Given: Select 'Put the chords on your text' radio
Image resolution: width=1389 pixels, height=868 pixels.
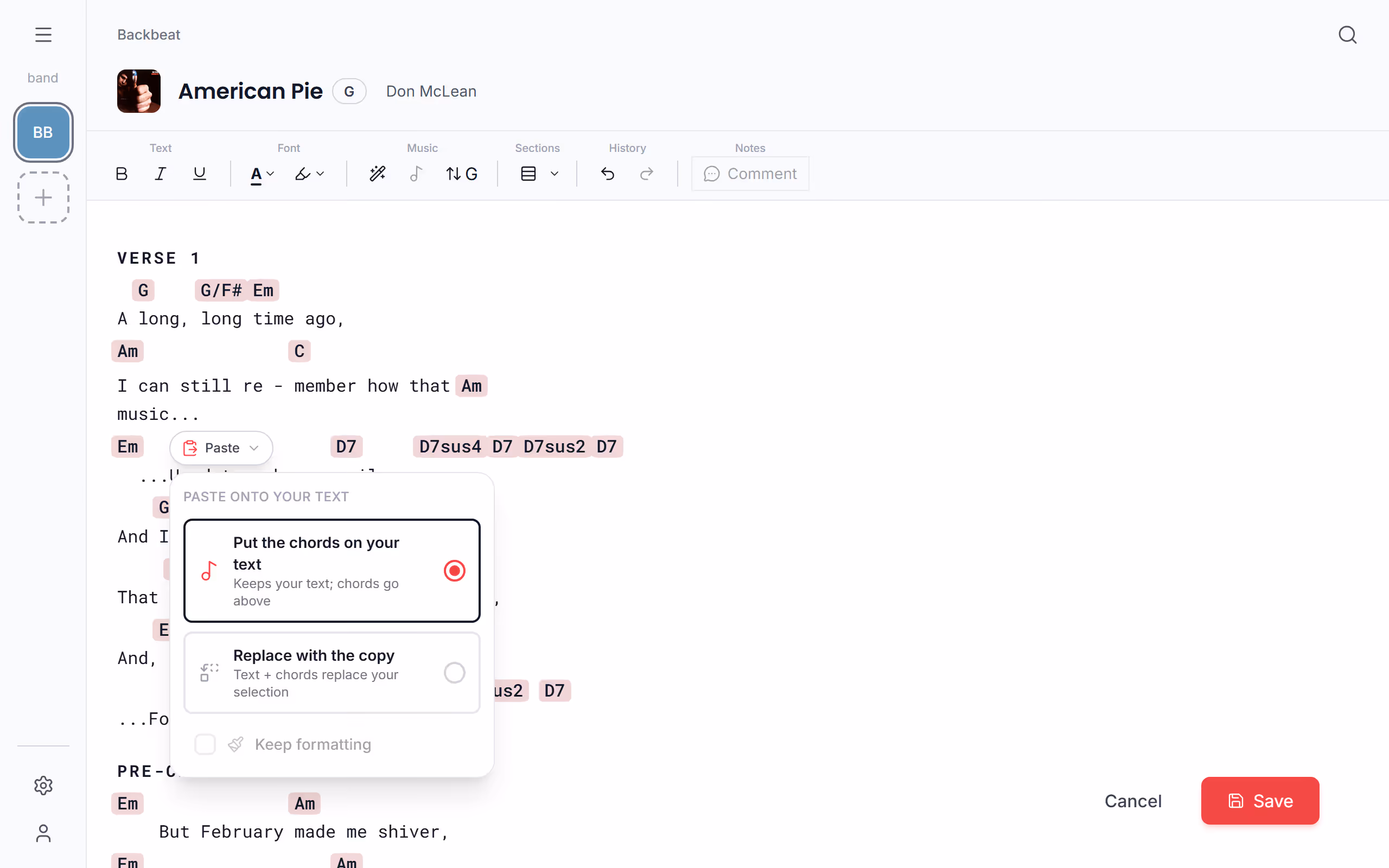Looking at the screenshot, I should coord(454,571).
